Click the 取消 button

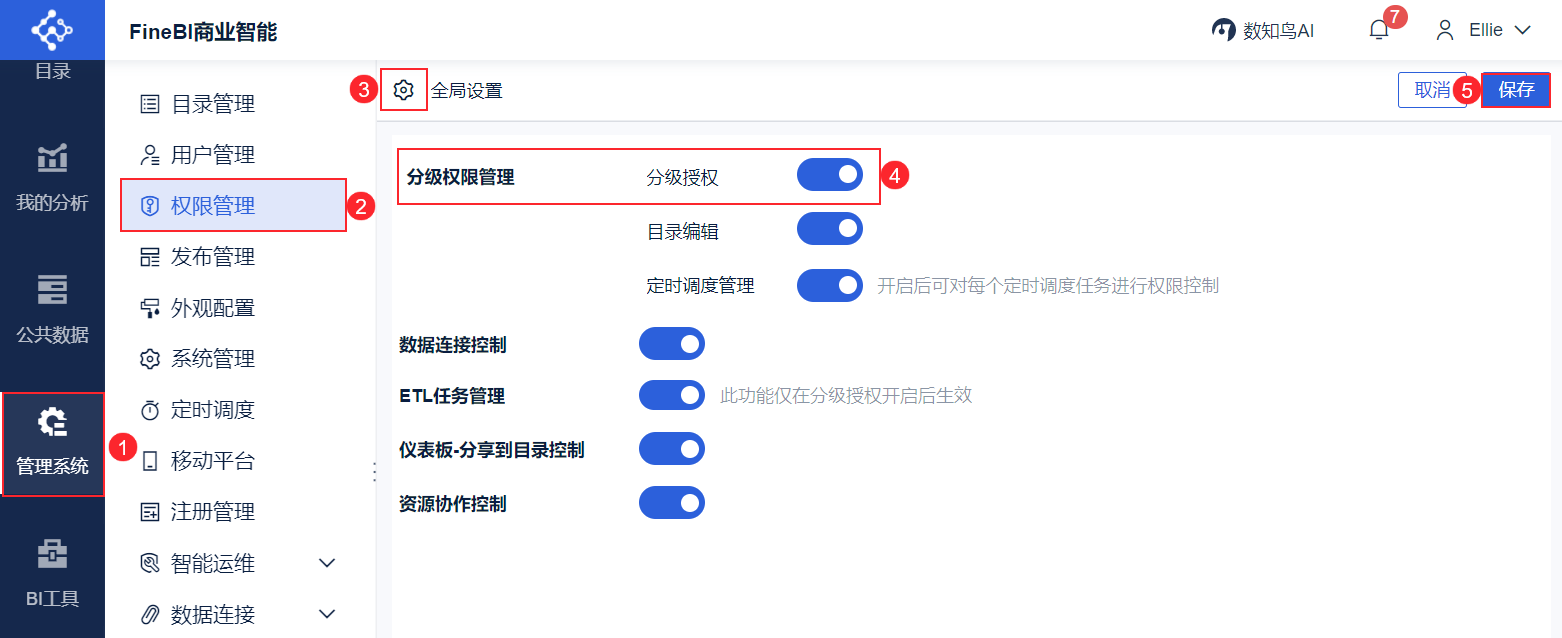click(1432, 90)
